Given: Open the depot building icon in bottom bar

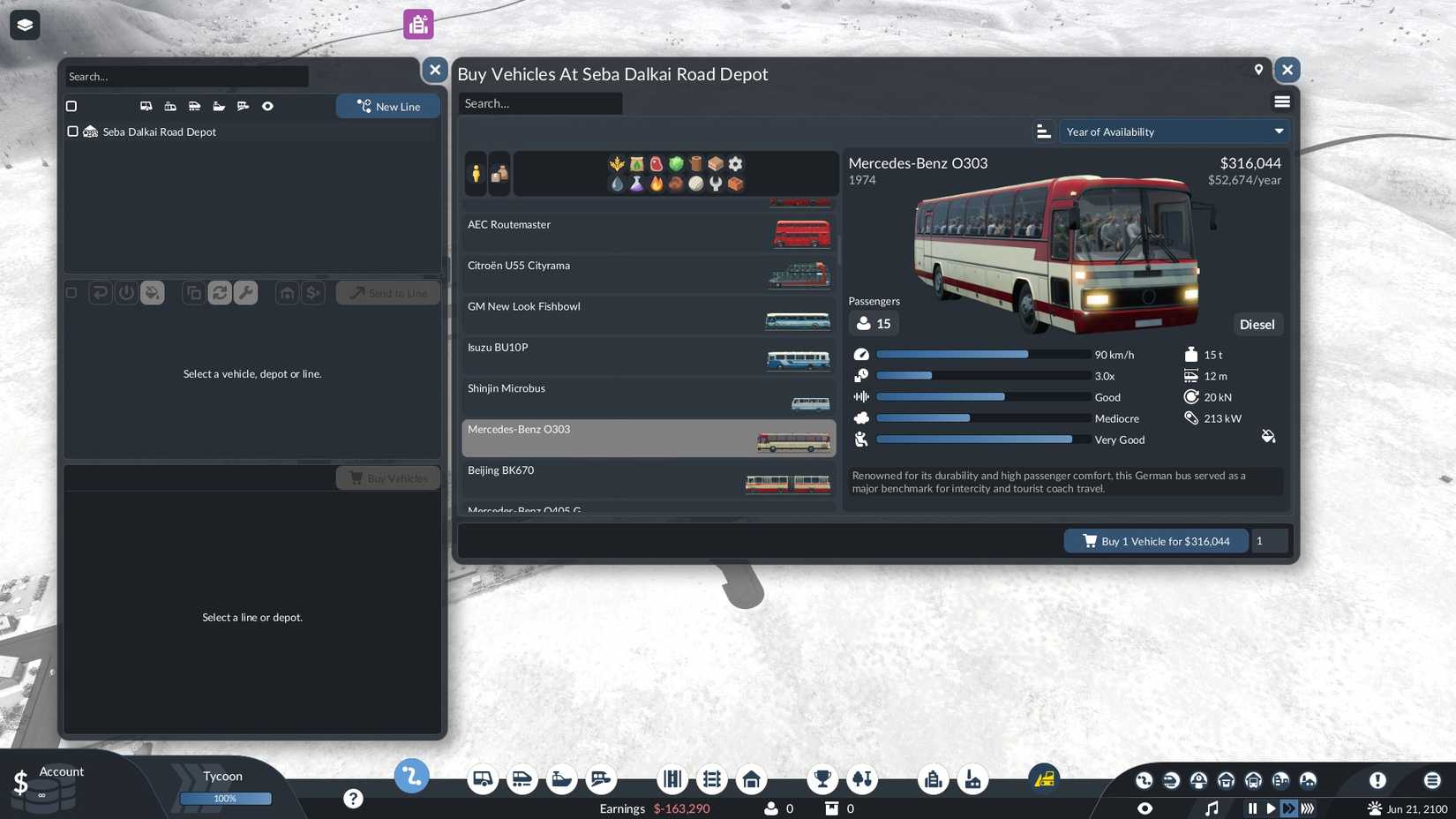Looking at the screenshot, I should click(x=751, y=779).
